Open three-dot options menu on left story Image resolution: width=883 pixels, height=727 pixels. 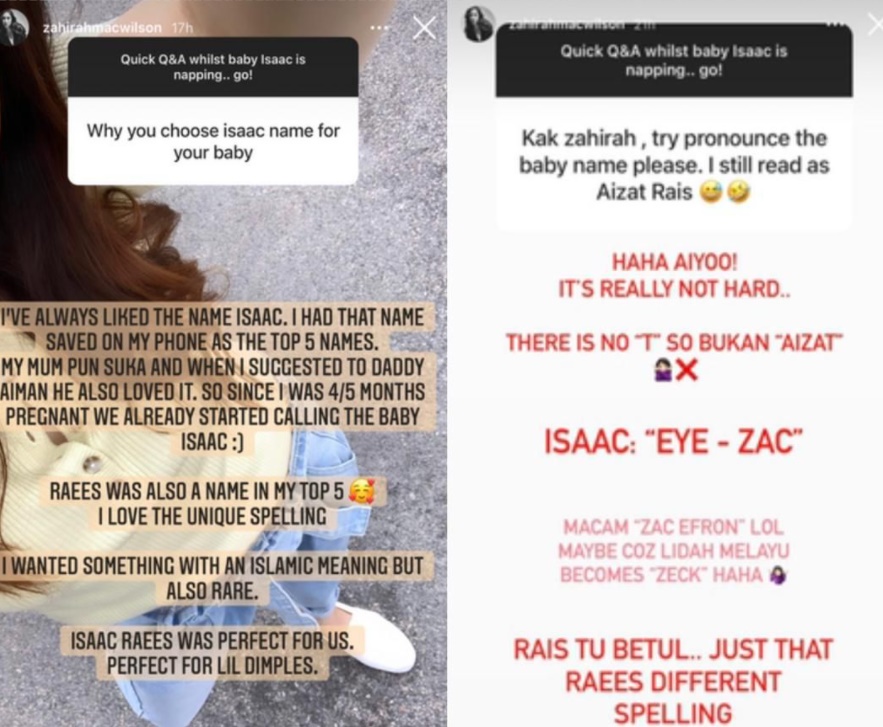pyautogui.click(x=379, y=28)
